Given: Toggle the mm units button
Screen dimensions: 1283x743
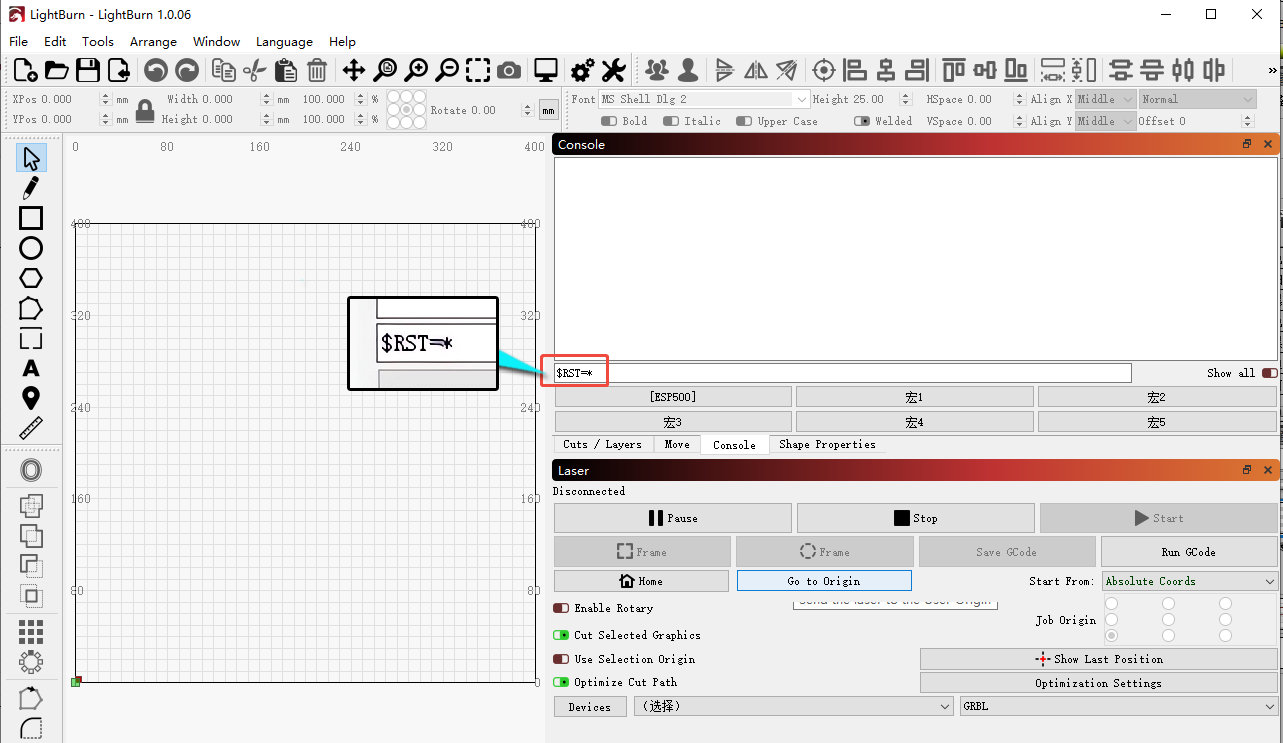Looking at the screenshot, I should (549, 110).
